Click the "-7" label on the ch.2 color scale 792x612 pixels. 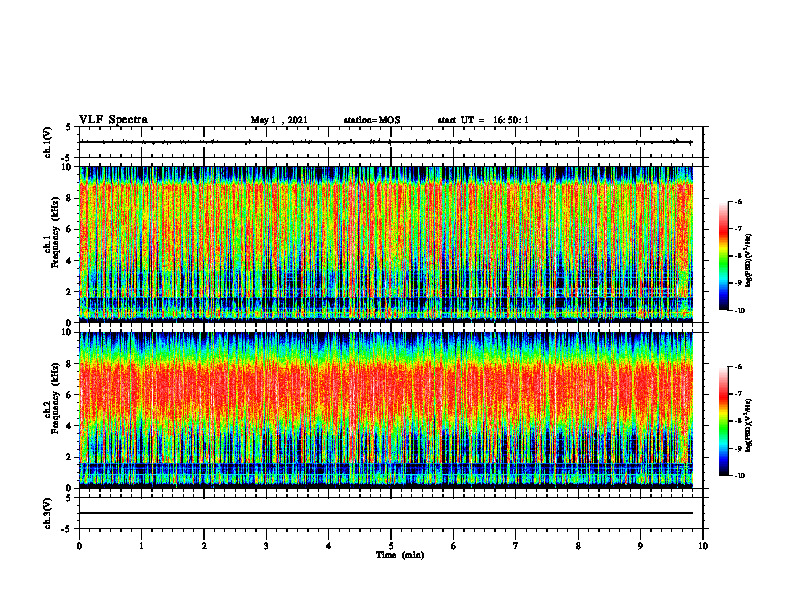point(738,394)
